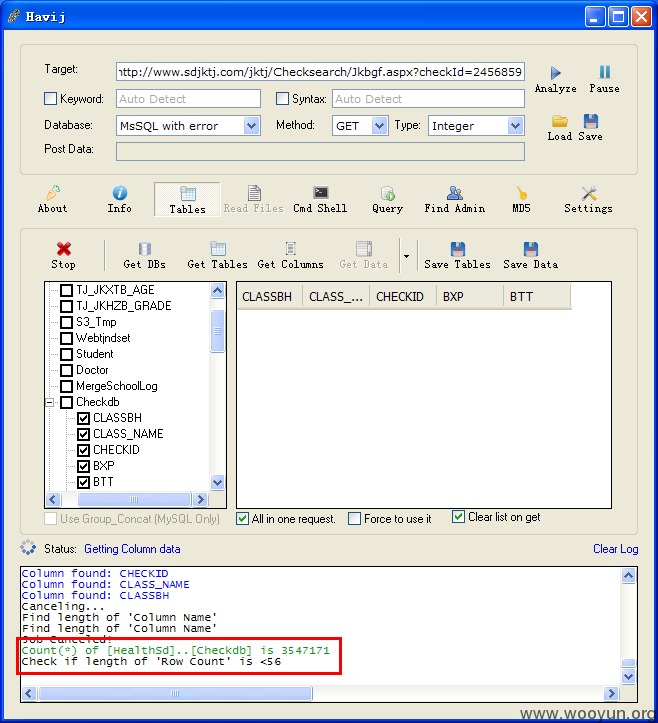Enable the Keyword checkbox
658x723 pixels.
[50, 98]
